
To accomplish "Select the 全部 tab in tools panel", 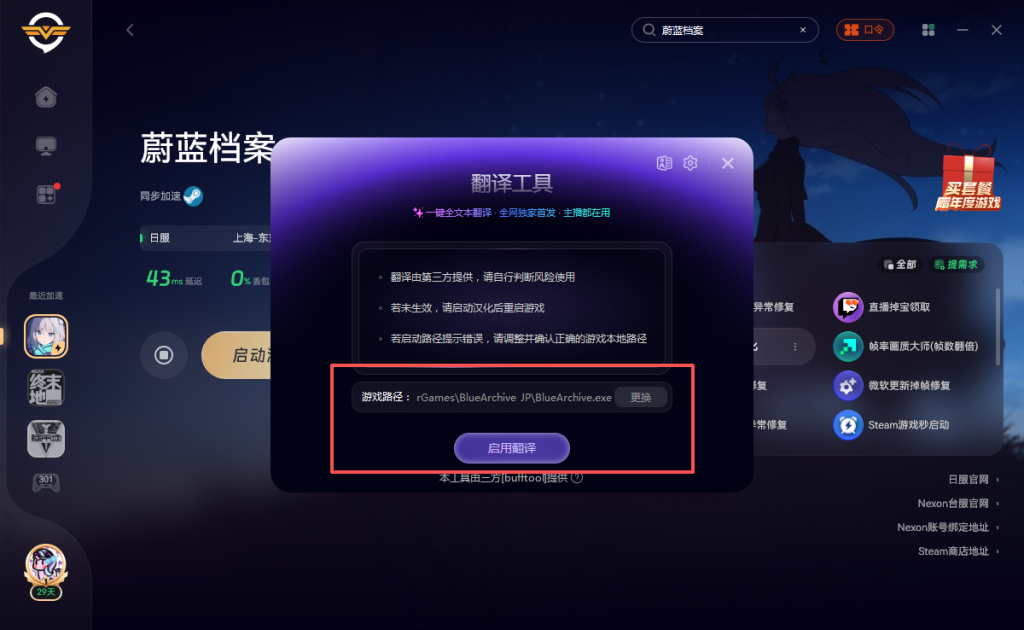I will [900, 264].
